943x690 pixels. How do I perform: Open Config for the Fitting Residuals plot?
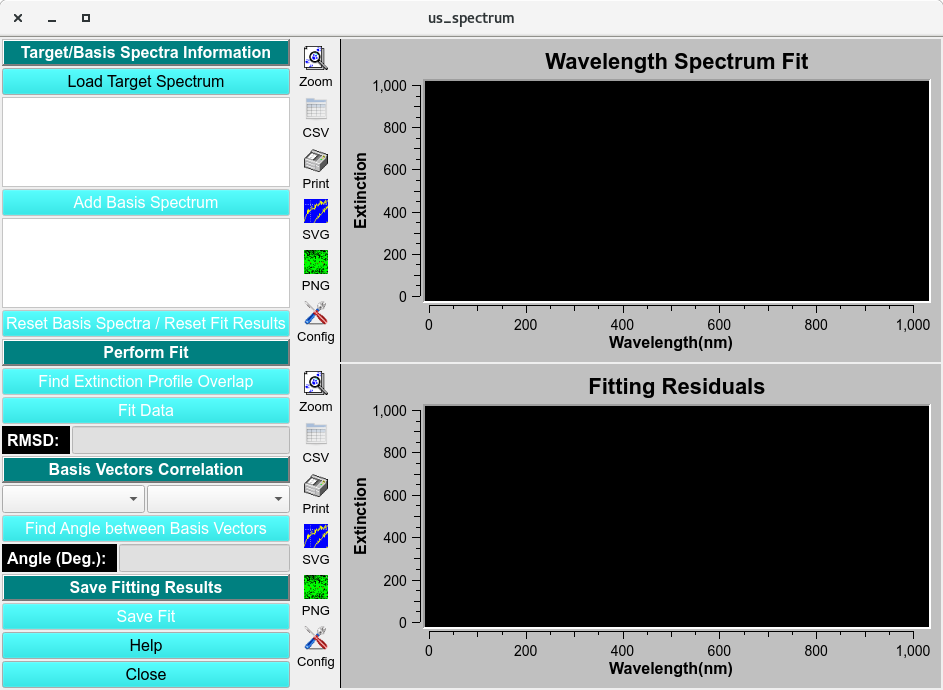[x=315, y=638]
